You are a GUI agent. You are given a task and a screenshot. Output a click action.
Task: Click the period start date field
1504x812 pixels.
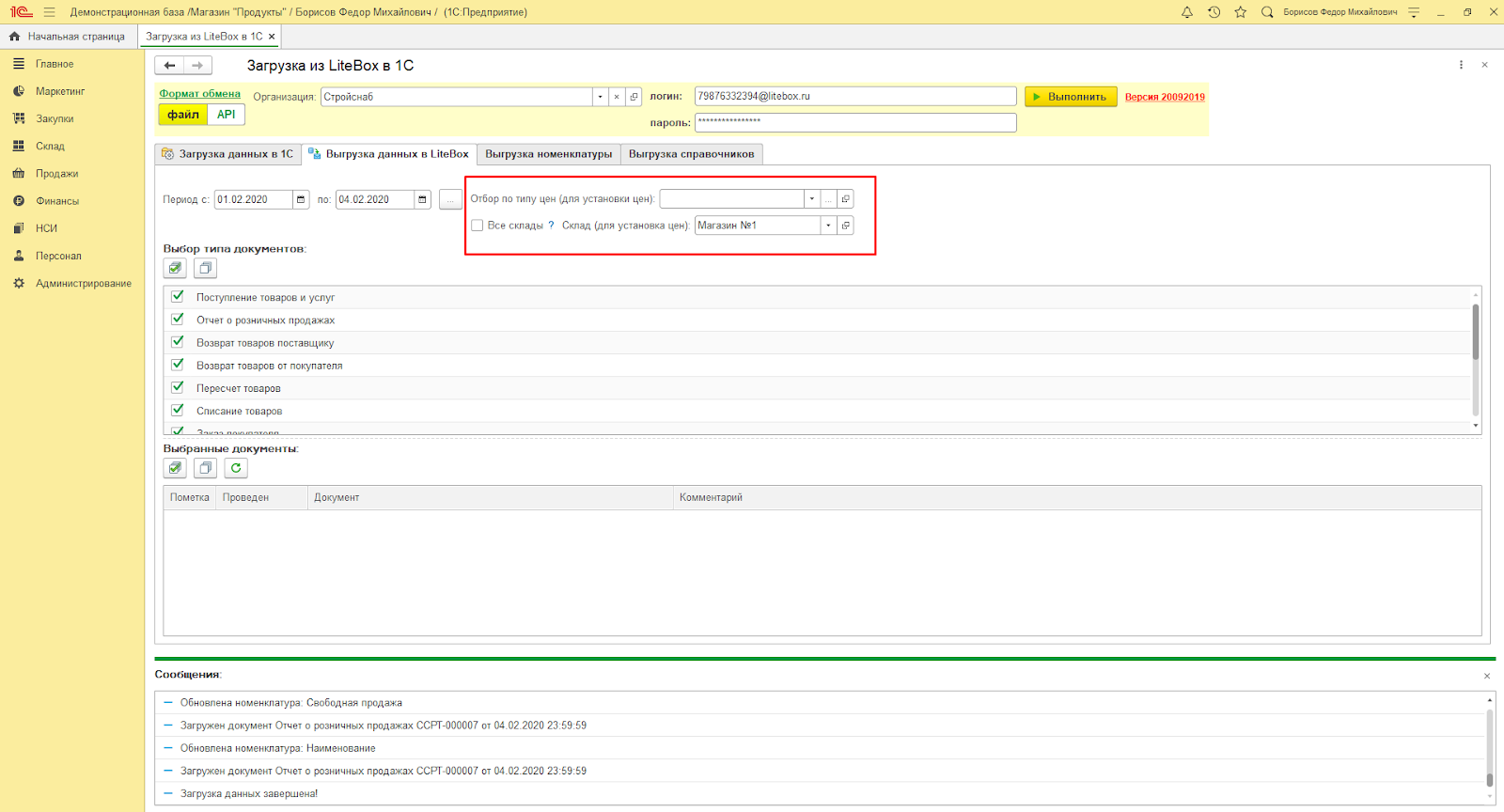click(x=254, y=199)
